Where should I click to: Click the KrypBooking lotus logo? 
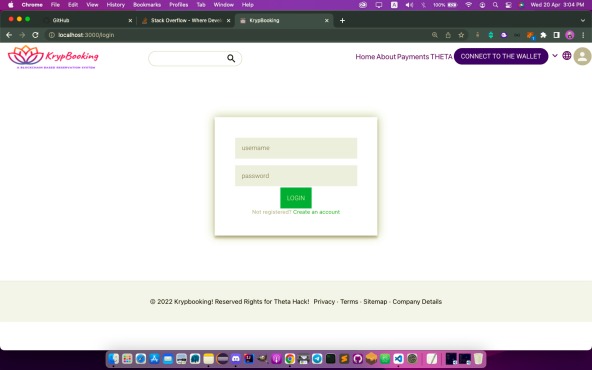pyautogui.click(x=53, y=57)
